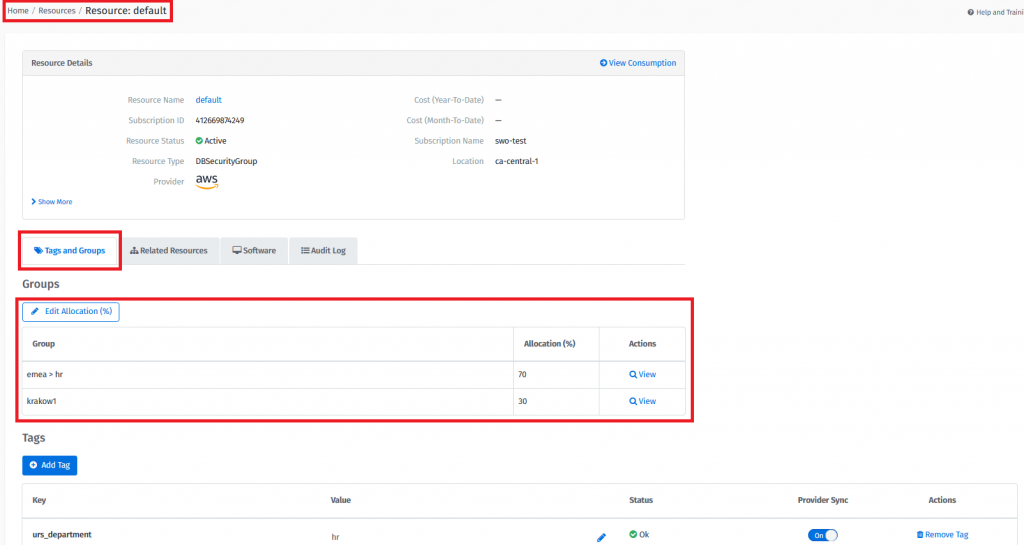This screenshot has width=1024, height=545.
Task: Click the pencil edit icon for urs_department value
Action: pos(601,537)
